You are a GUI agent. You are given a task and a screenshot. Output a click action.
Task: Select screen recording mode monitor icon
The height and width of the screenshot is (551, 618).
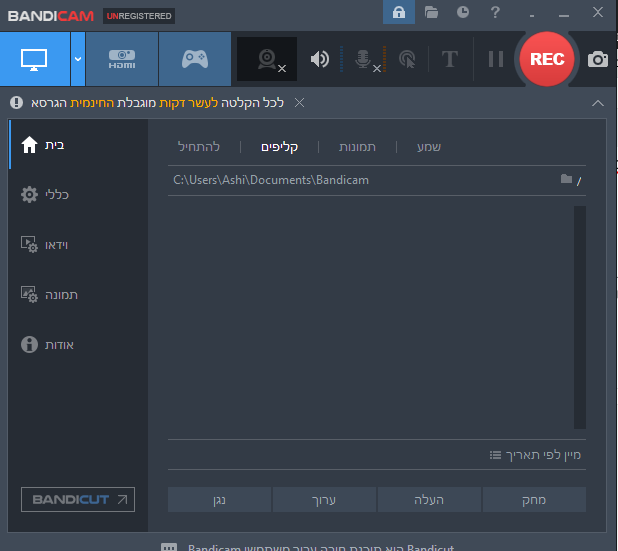pos(35,59)
